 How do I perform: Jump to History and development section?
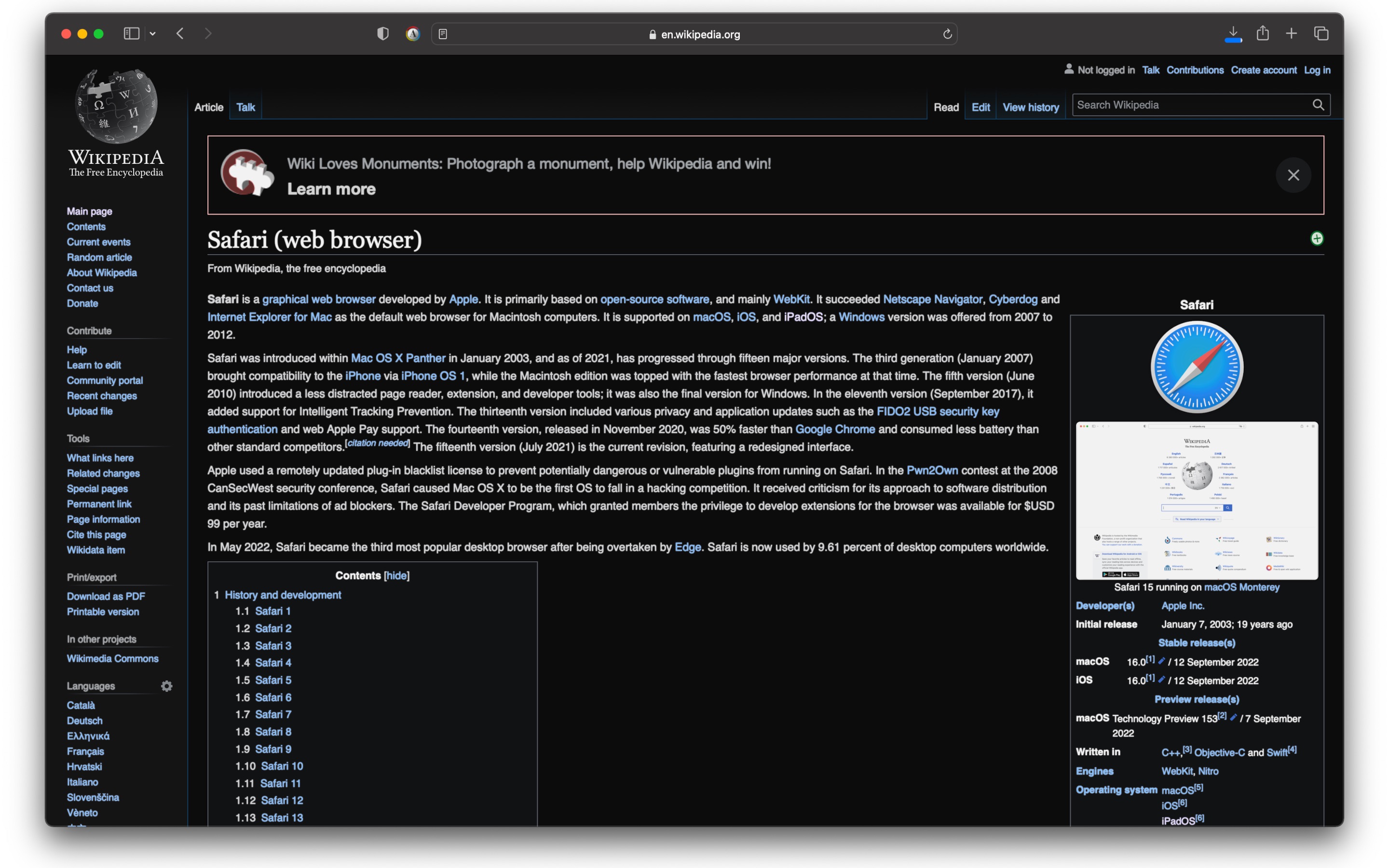click(283, 595)
